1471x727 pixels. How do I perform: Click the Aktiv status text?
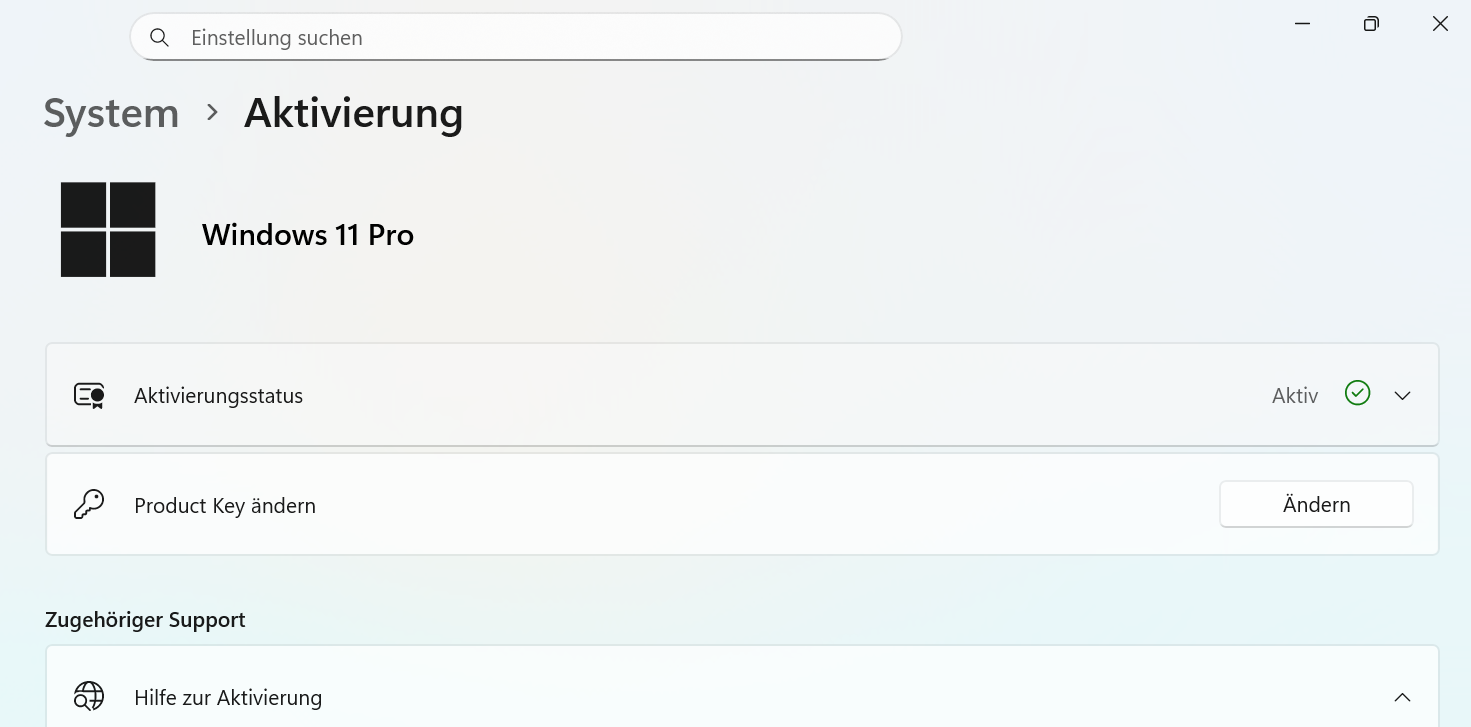[1295, 396]
